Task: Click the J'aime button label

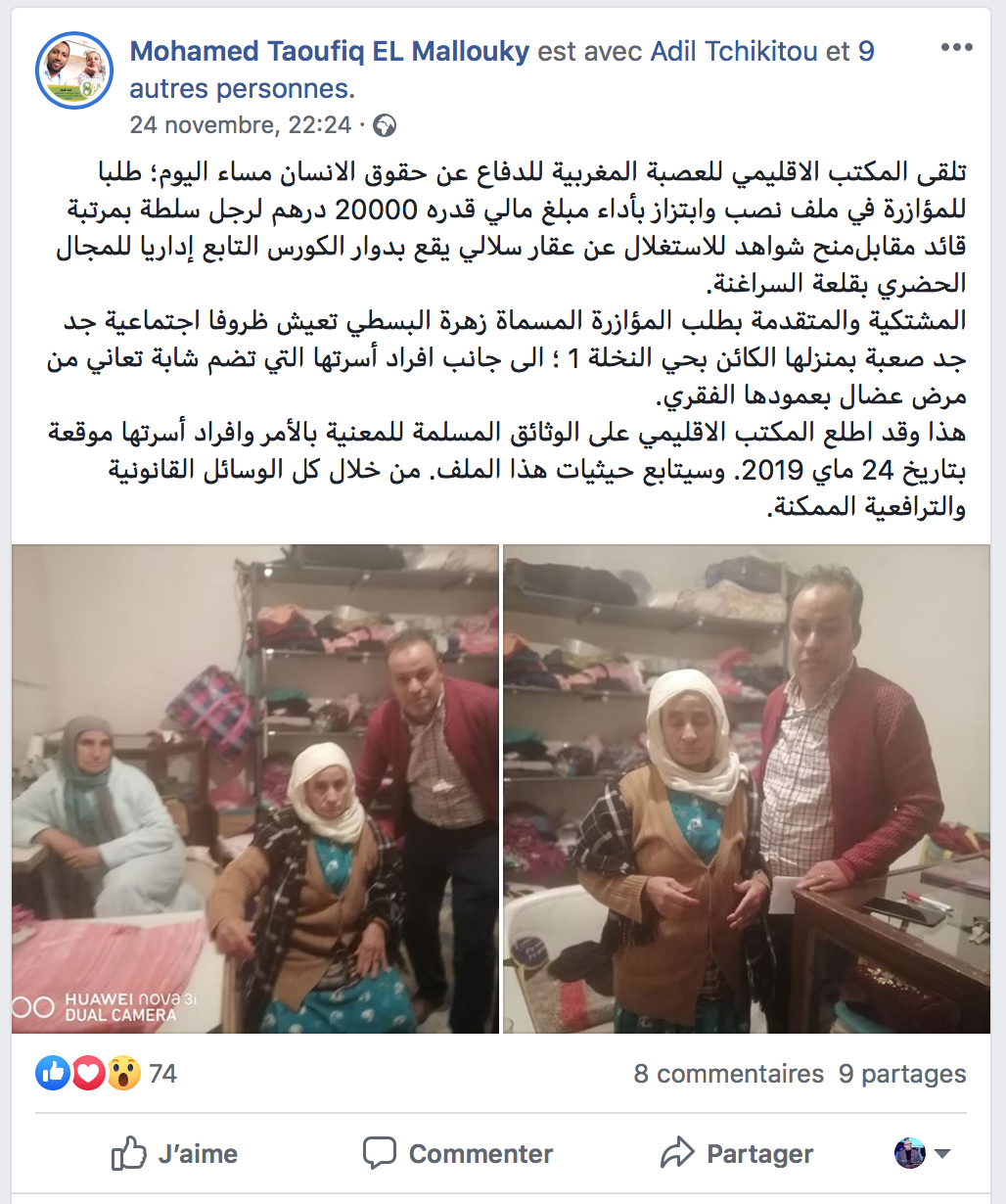Action: coord(198,1154)
